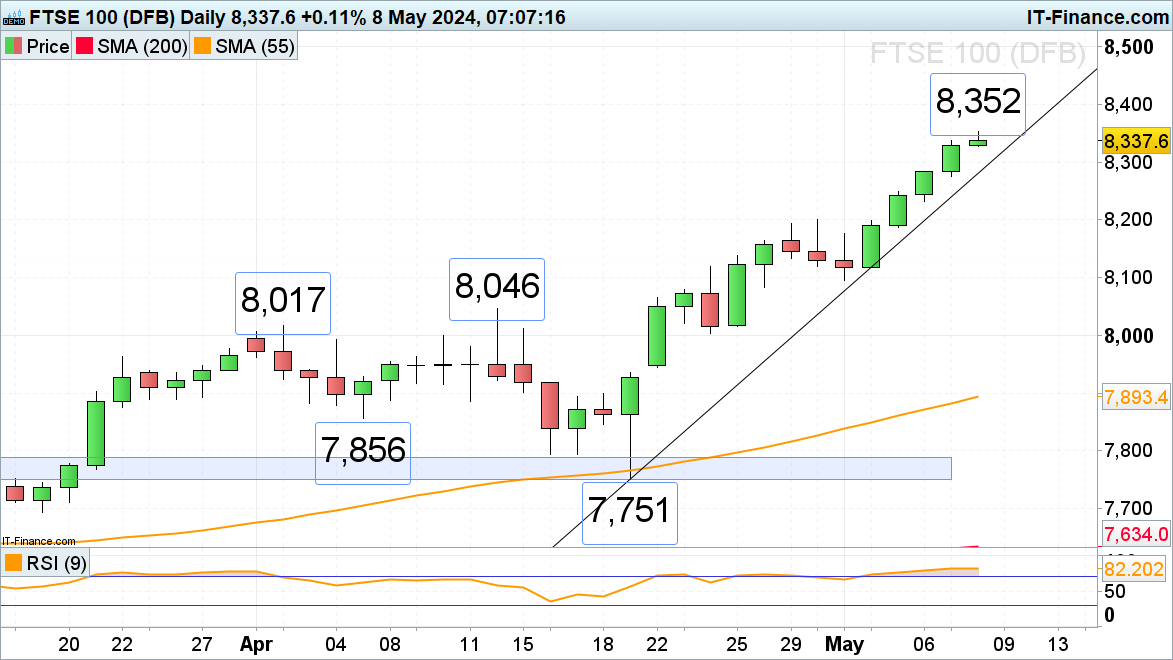Image resolution: width=1173 pixels, height=660 pixels.
Task: Click the RSI value tag 82.202
Action: [1134, 569]
